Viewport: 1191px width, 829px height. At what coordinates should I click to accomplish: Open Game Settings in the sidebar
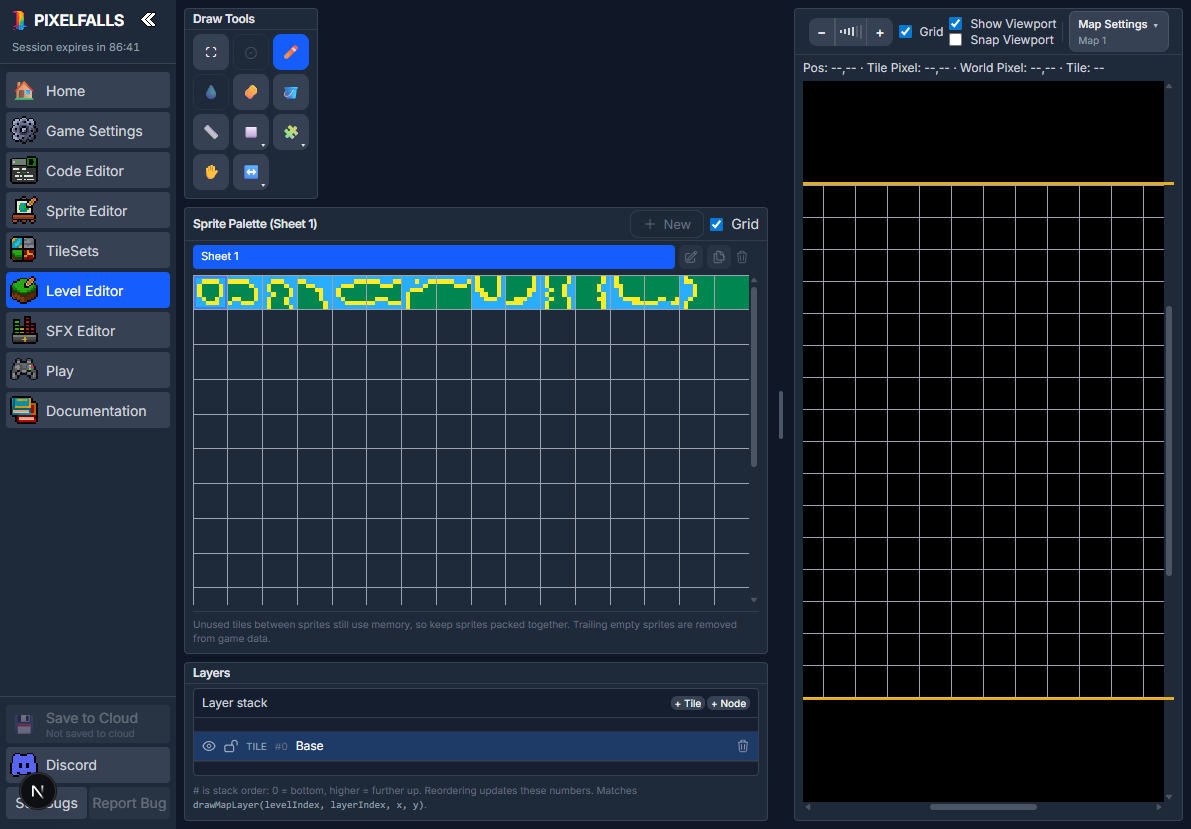coord(88,131)
